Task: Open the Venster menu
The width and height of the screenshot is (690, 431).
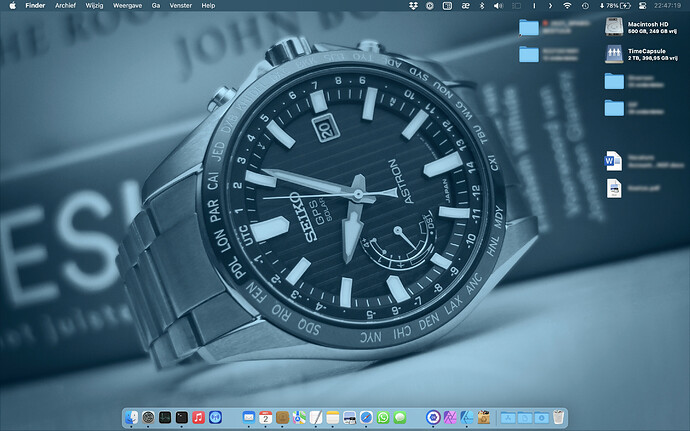Action: click(180, 6)
